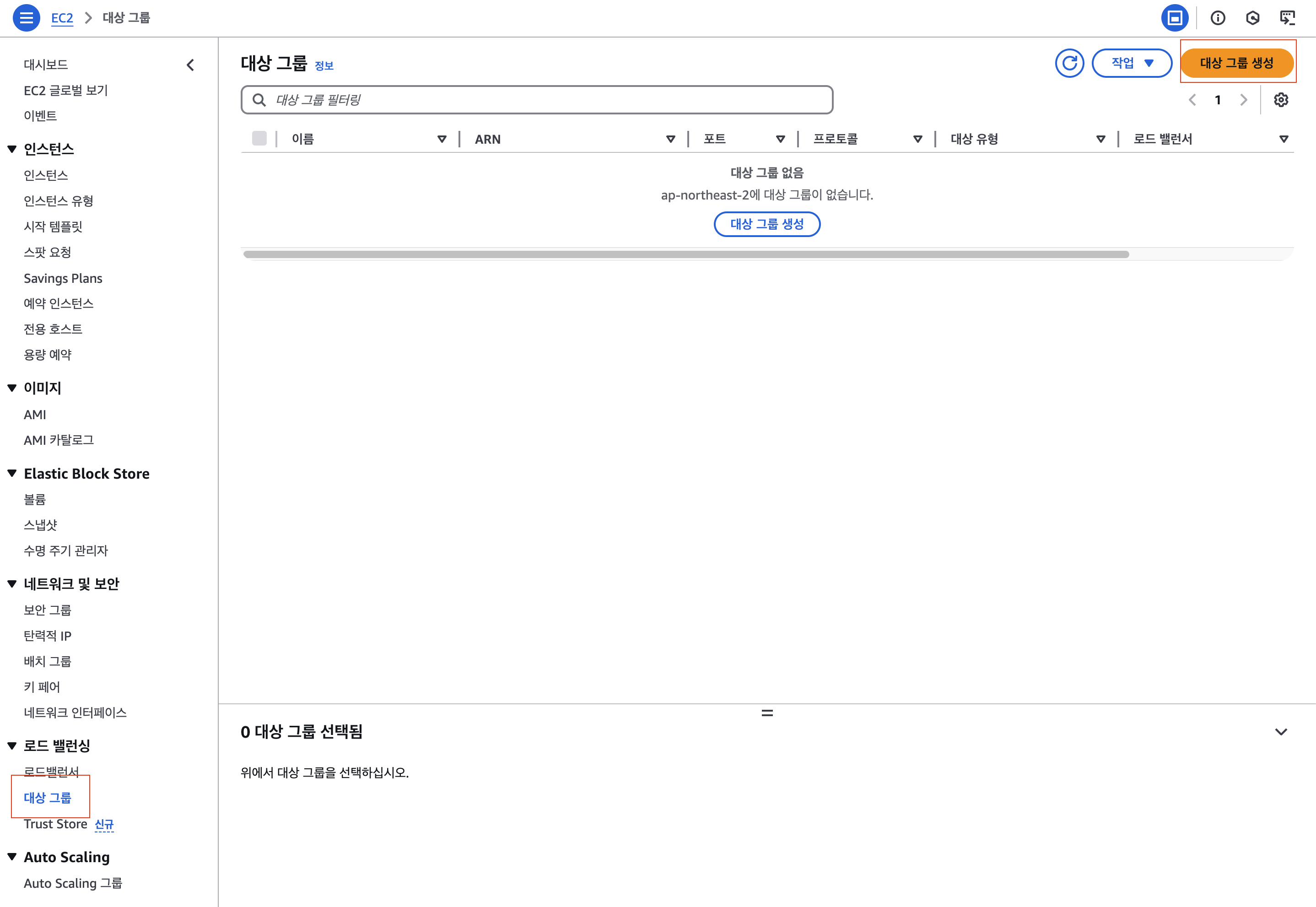Toggle the select-all checkbox in table header
Screen dimensions: 1316x907
click(x=259, y=139)
